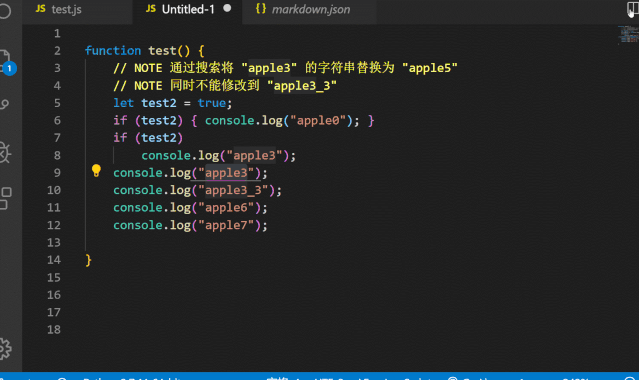Click line number 9 in gutter

[x=57, y=173]
